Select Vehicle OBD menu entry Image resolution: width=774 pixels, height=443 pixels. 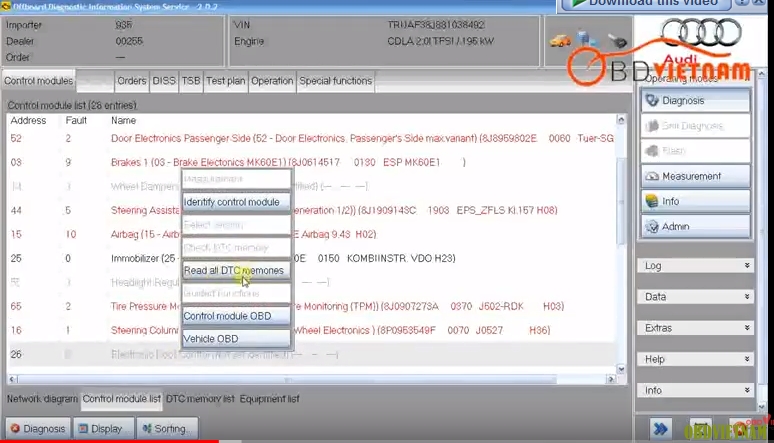[x=236, y=339]
